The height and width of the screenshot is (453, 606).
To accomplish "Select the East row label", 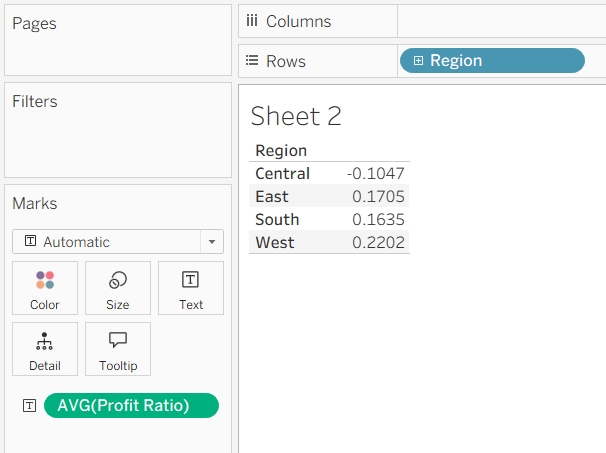I will 272,196.
